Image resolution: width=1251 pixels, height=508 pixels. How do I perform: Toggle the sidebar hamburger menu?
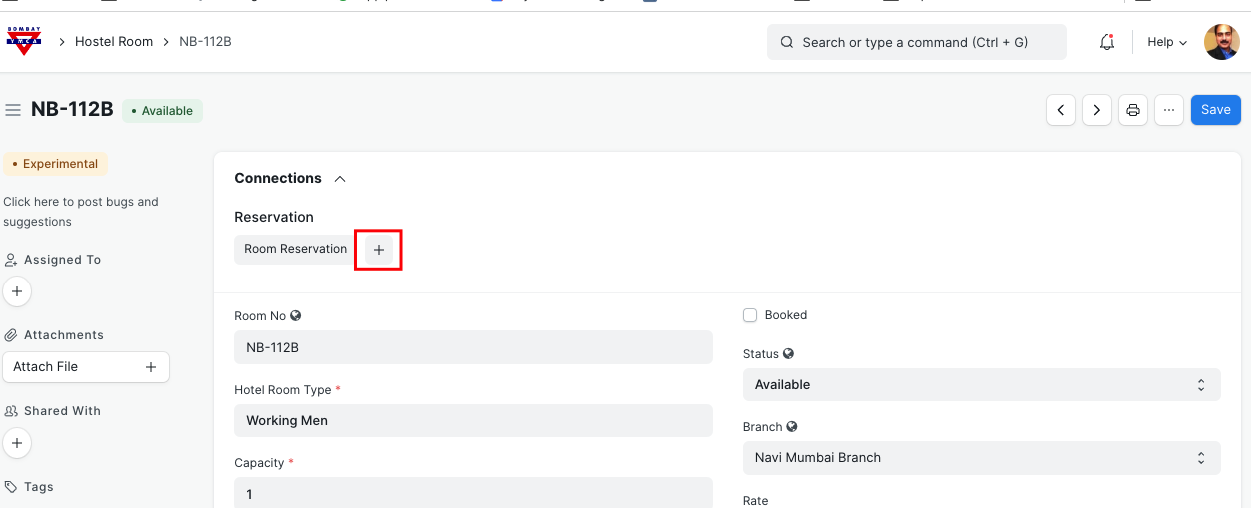click(13, 110)
